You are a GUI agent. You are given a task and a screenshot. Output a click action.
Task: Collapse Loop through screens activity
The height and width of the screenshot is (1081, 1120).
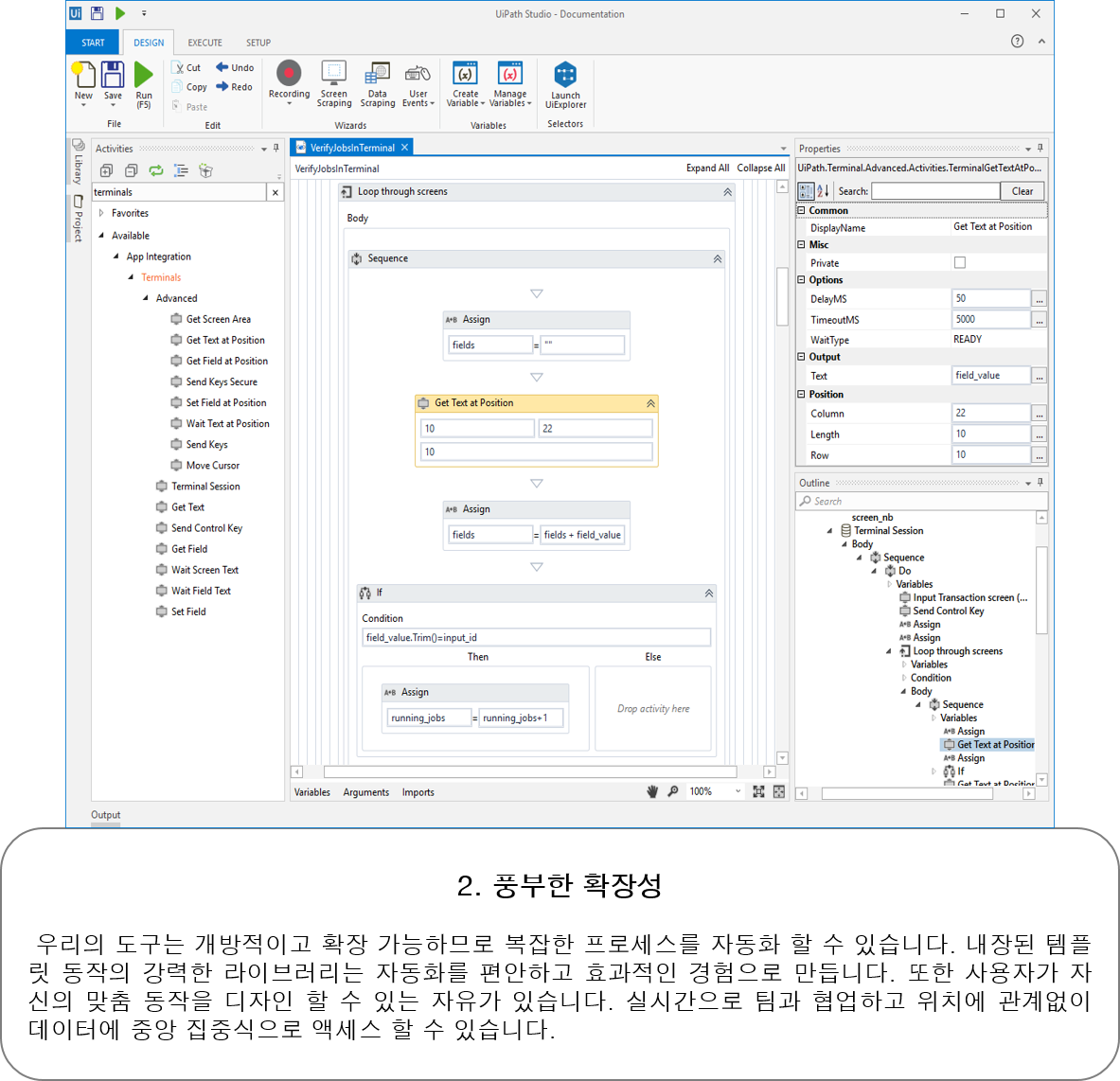pos(727,192)
